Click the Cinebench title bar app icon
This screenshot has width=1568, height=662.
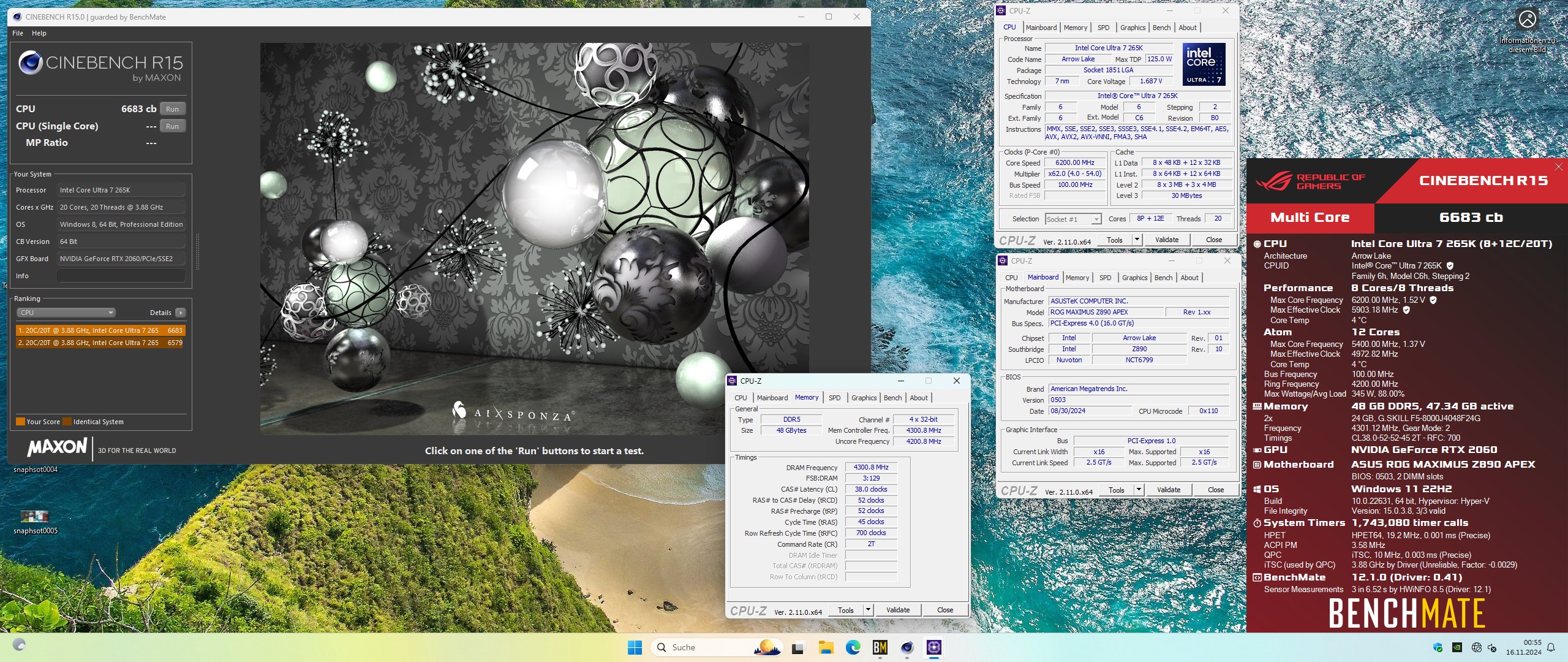(x=17, y=17)
